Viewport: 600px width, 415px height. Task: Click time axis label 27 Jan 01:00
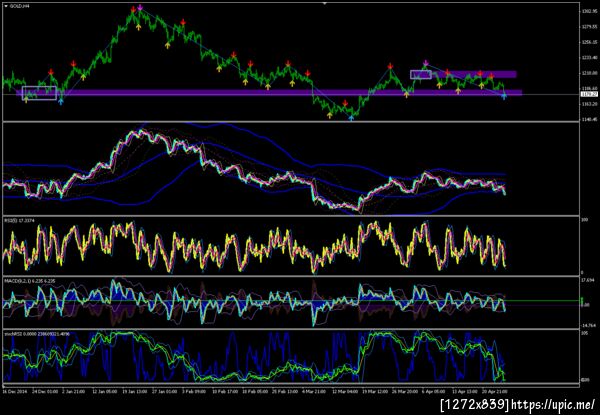(165, 392)
